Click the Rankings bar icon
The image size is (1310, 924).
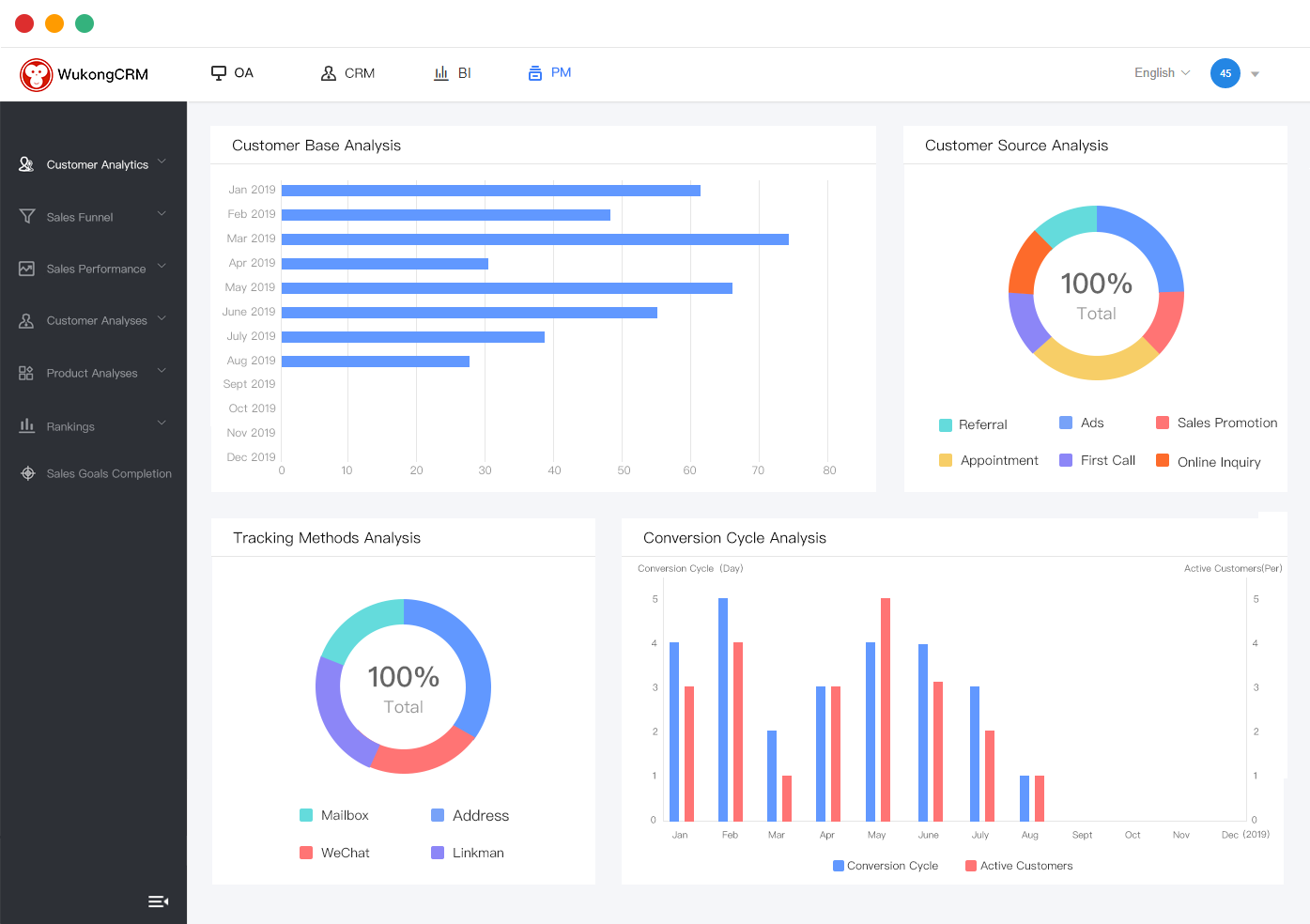point(26,425)
